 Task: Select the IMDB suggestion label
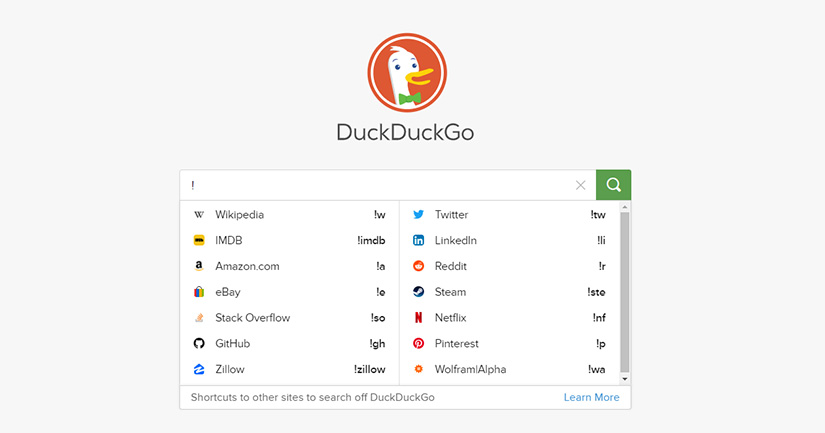tap(229, 240)
